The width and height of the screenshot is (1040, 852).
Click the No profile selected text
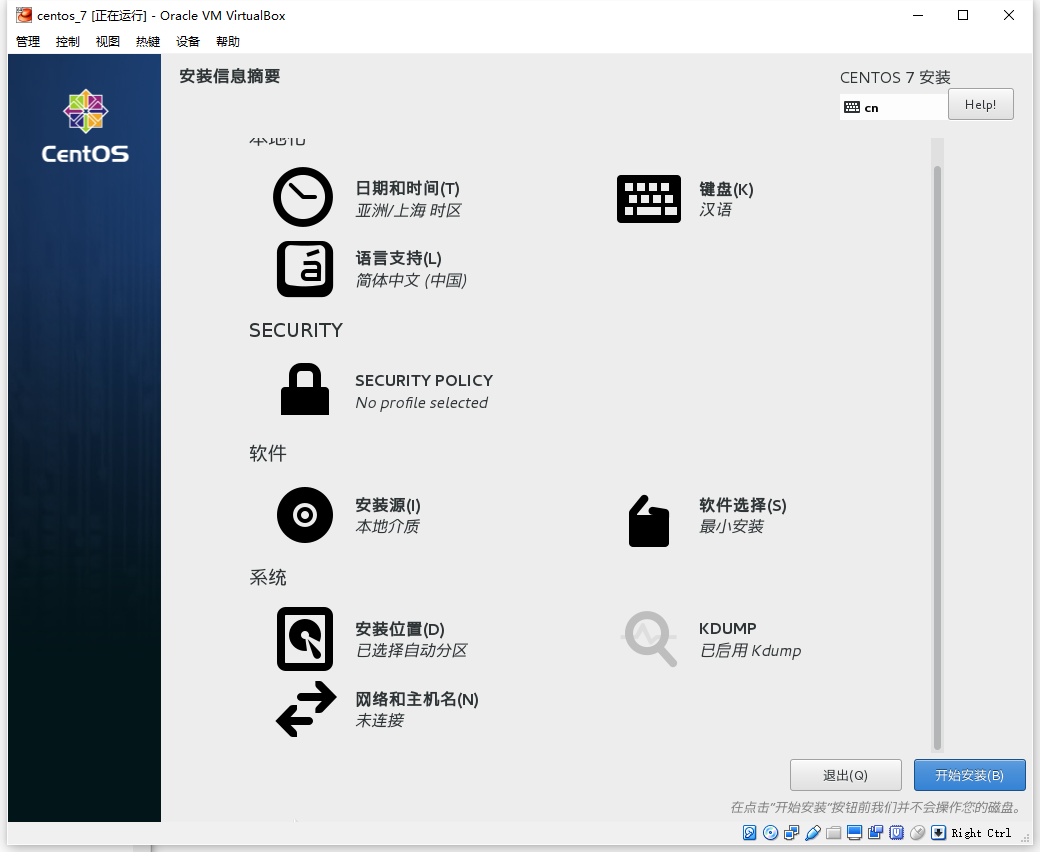[421, 402]
